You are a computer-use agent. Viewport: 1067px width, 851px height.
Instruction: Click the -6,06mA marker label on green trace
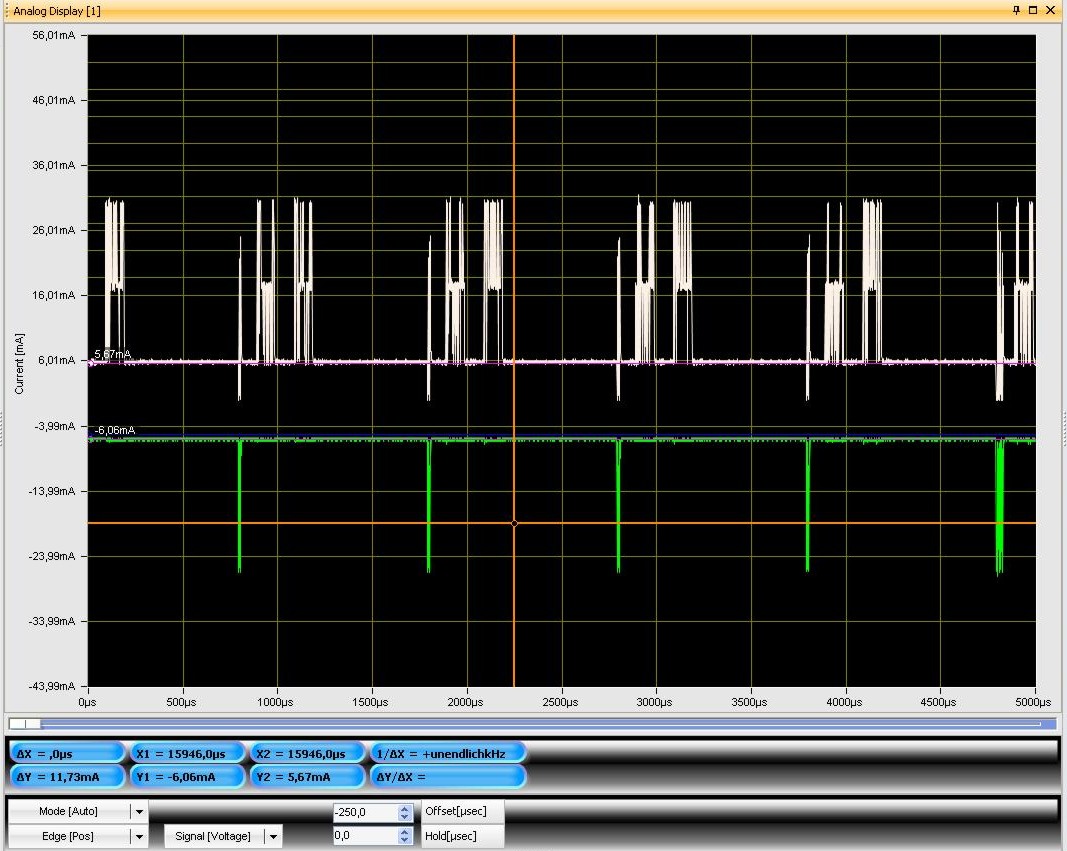pyautogui.click(x=114, y=430)
